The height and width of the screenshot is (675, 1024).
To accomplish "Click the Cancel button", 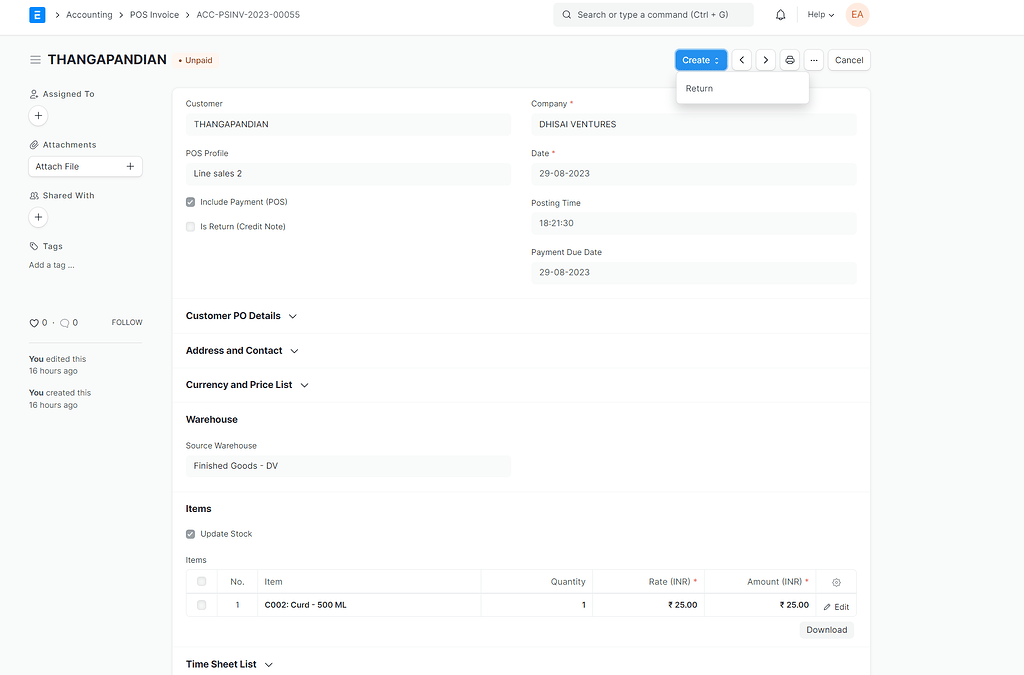I will pos(848,60).
